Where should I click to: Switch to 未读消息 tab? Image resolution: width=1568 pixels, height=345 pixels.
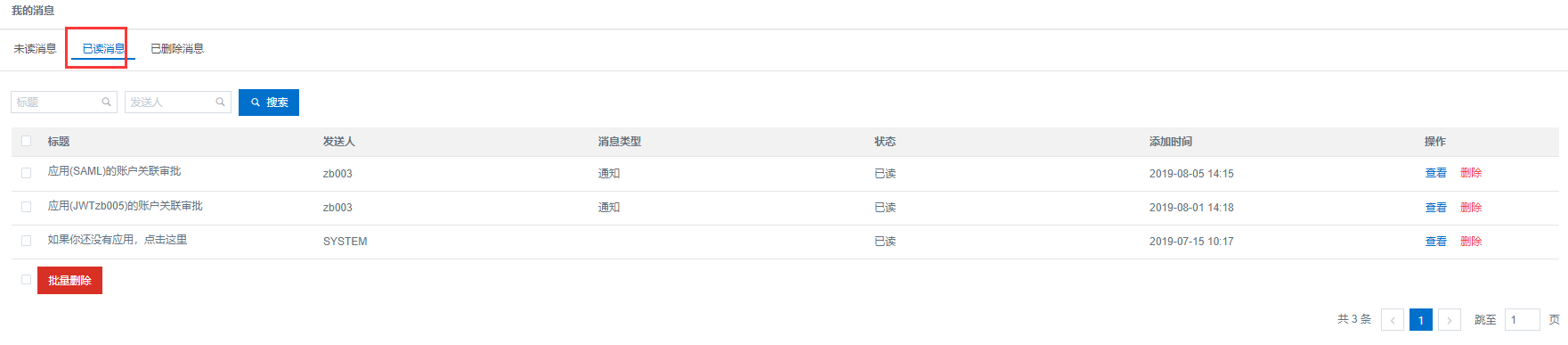[35, 49]
